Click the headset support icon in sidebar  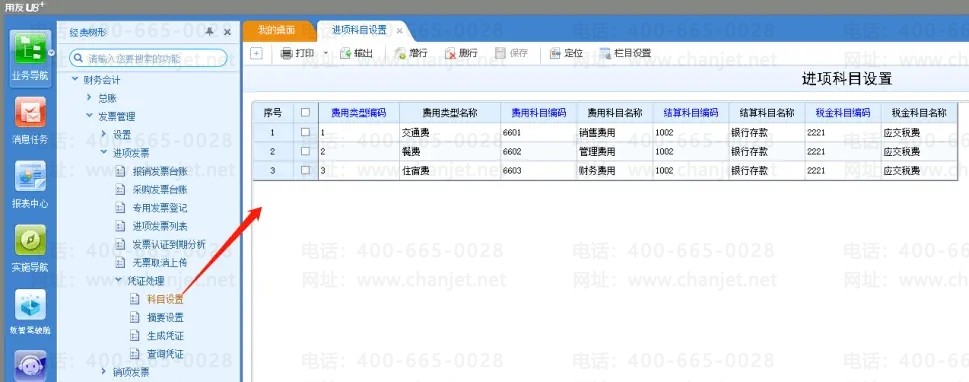[30, 366]
